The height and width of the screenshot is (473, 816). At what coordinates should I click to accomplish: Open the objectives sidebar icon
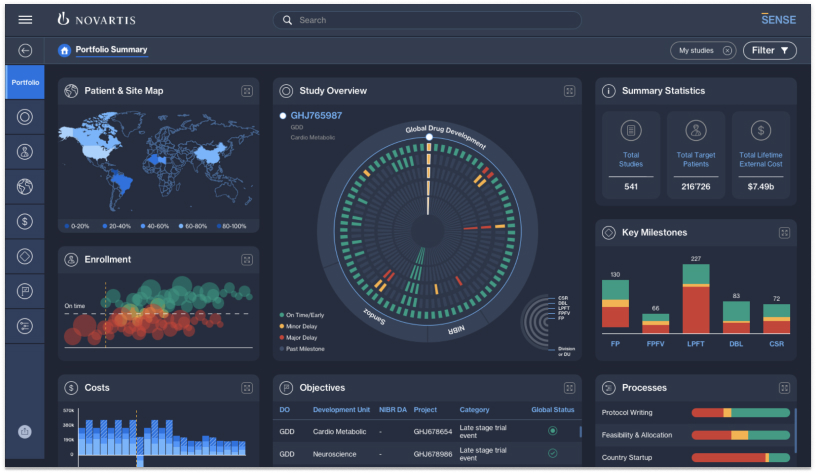pos(25,291)
